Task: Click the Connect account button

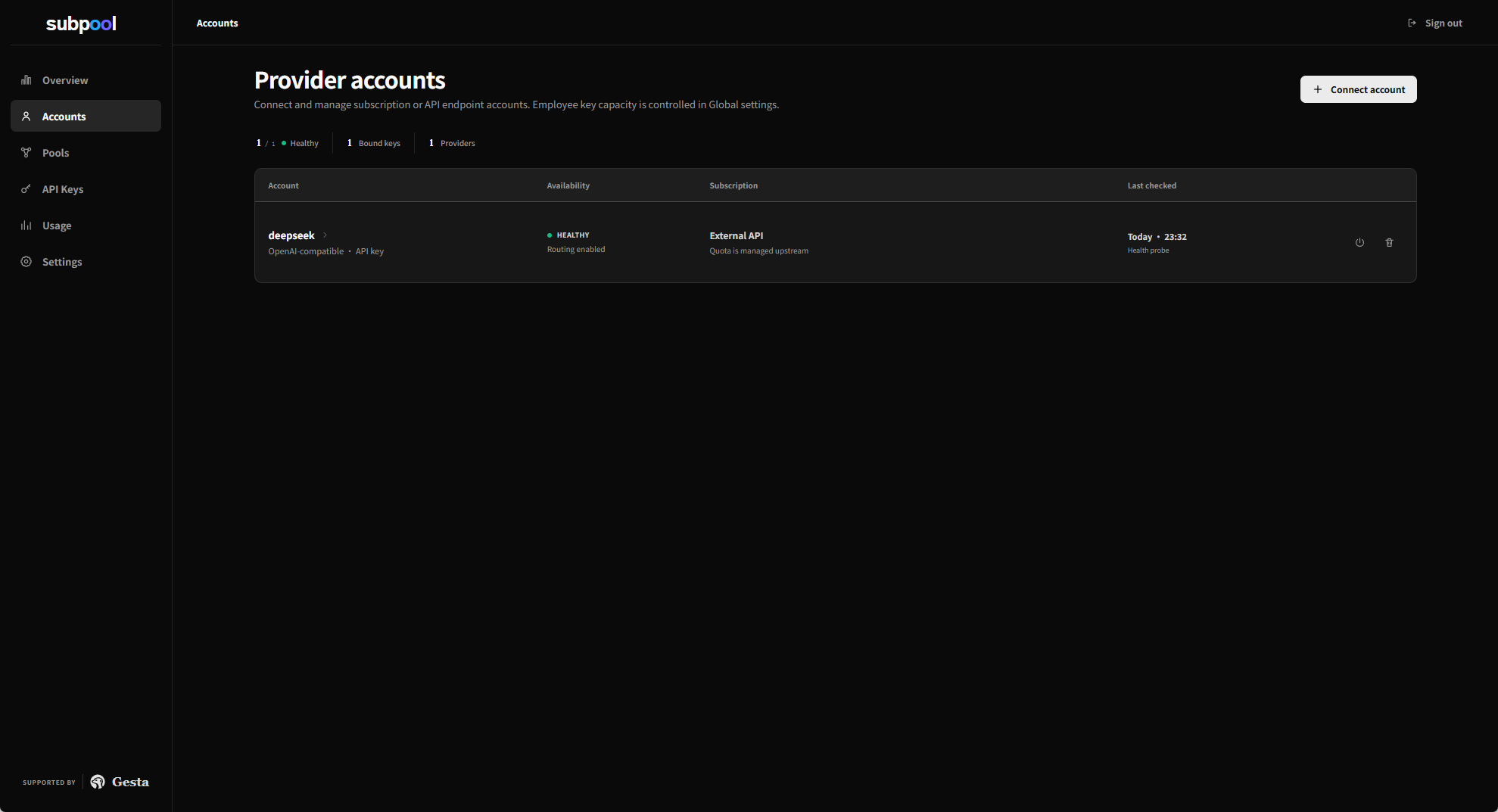Action: tap(1358, 89)
